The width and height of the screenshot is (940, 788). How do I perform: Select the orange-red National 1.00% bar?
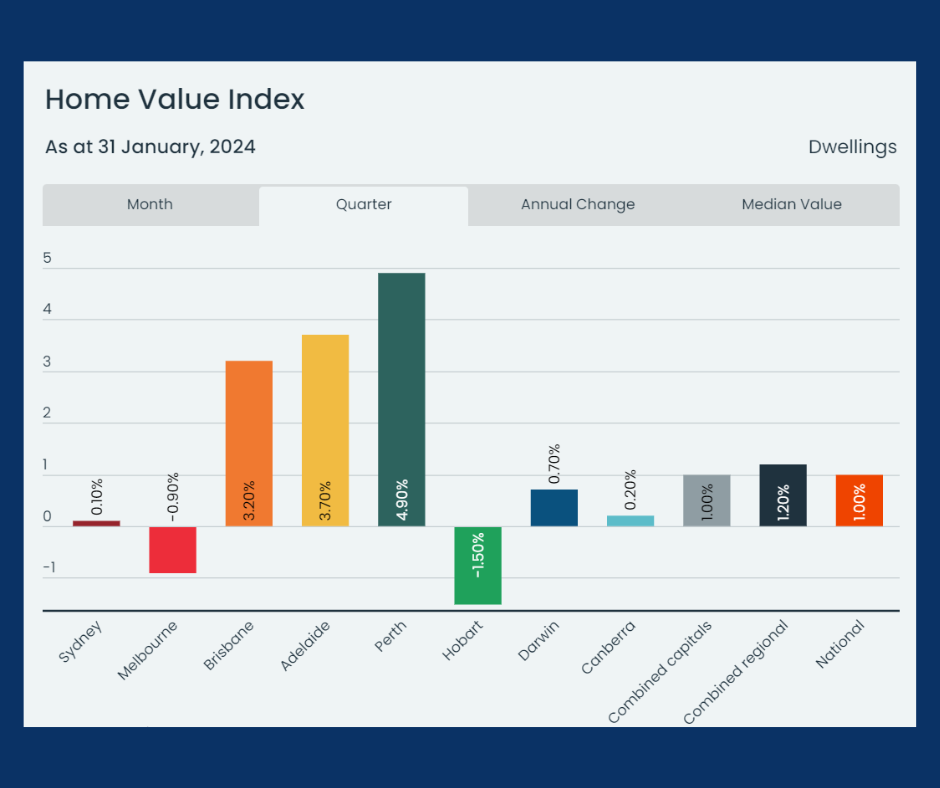[x=859, y=501]
